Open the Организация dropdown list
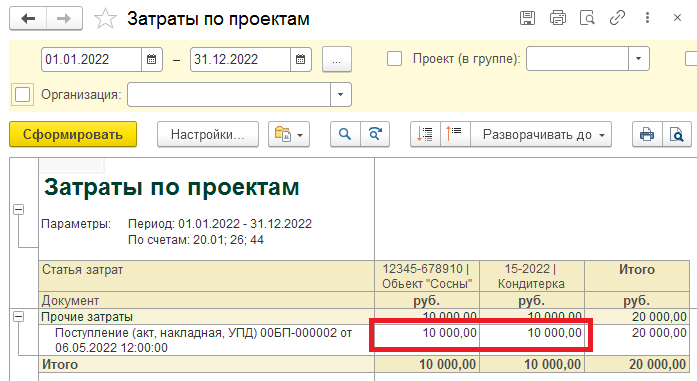The width and height of the screenshot is (697, 381). (x=340, y=94)
